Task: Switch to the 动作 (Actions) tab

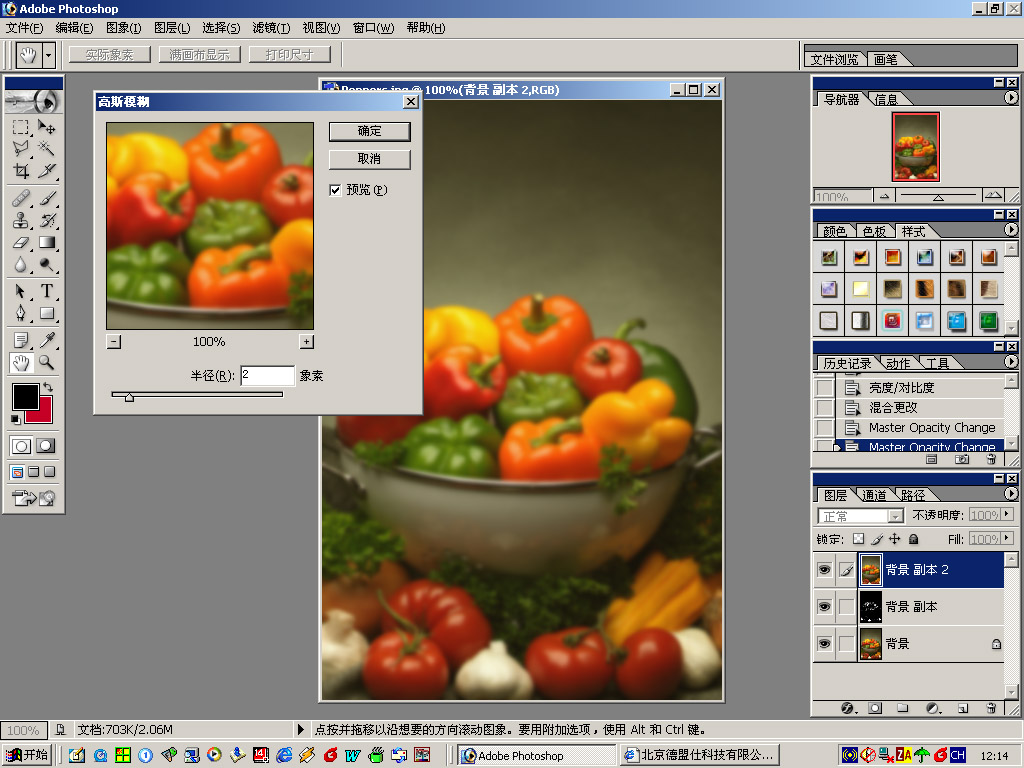Action: pos(898,363)
